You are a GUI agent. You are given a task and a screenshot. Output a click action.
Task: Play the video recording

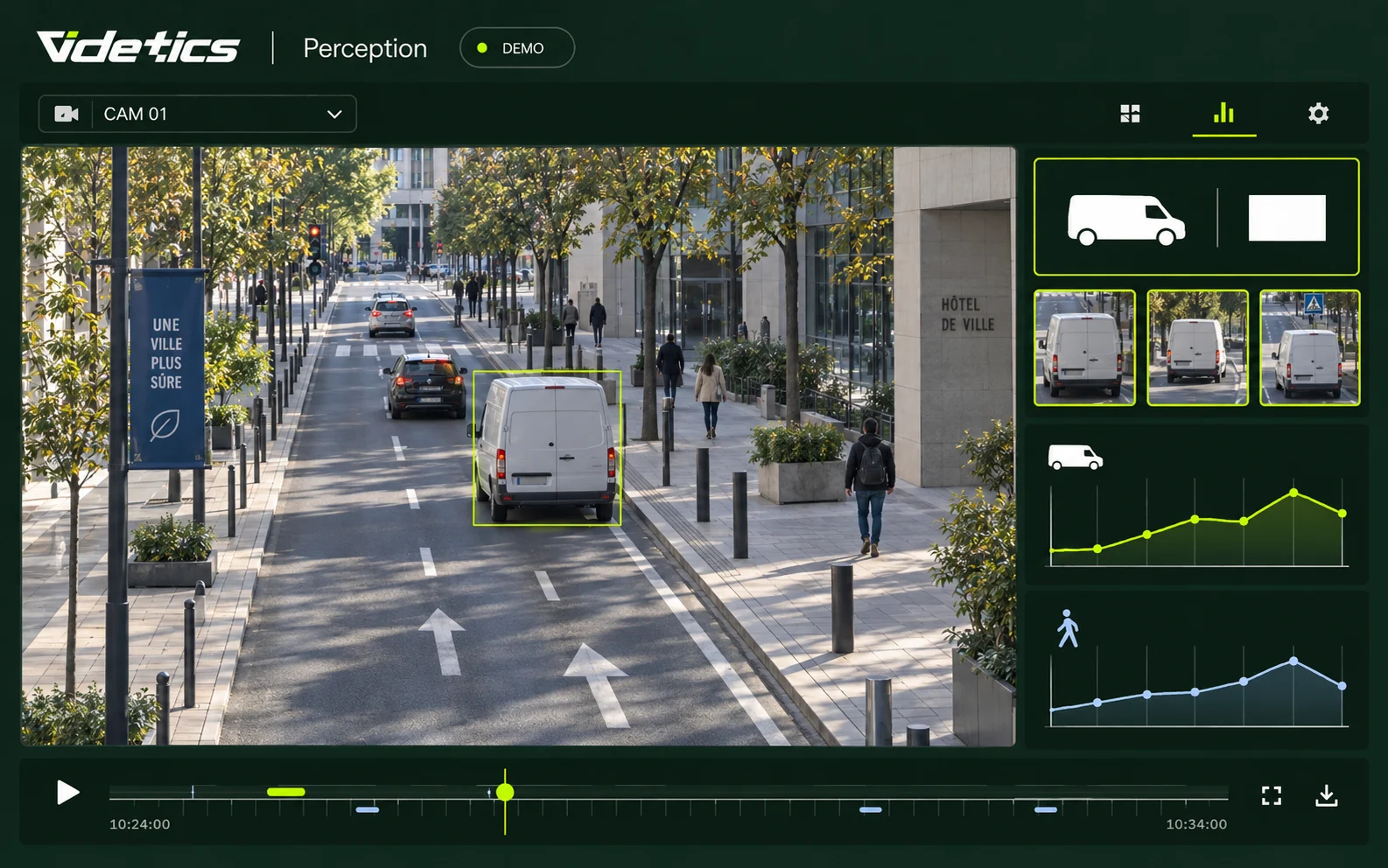67,793
